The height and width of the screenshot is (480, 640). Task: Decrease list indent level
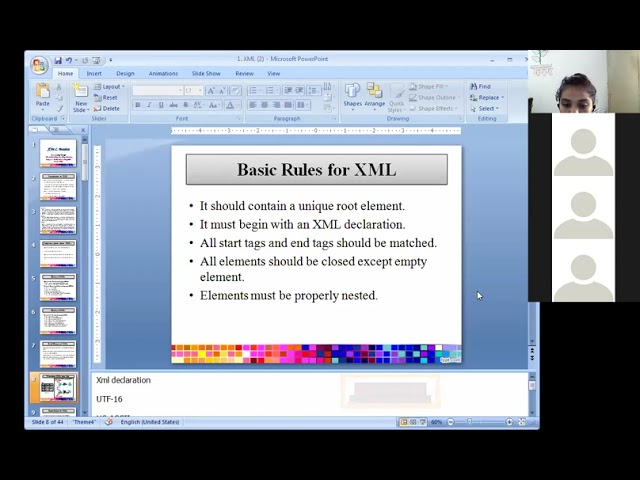coord(288,90)
